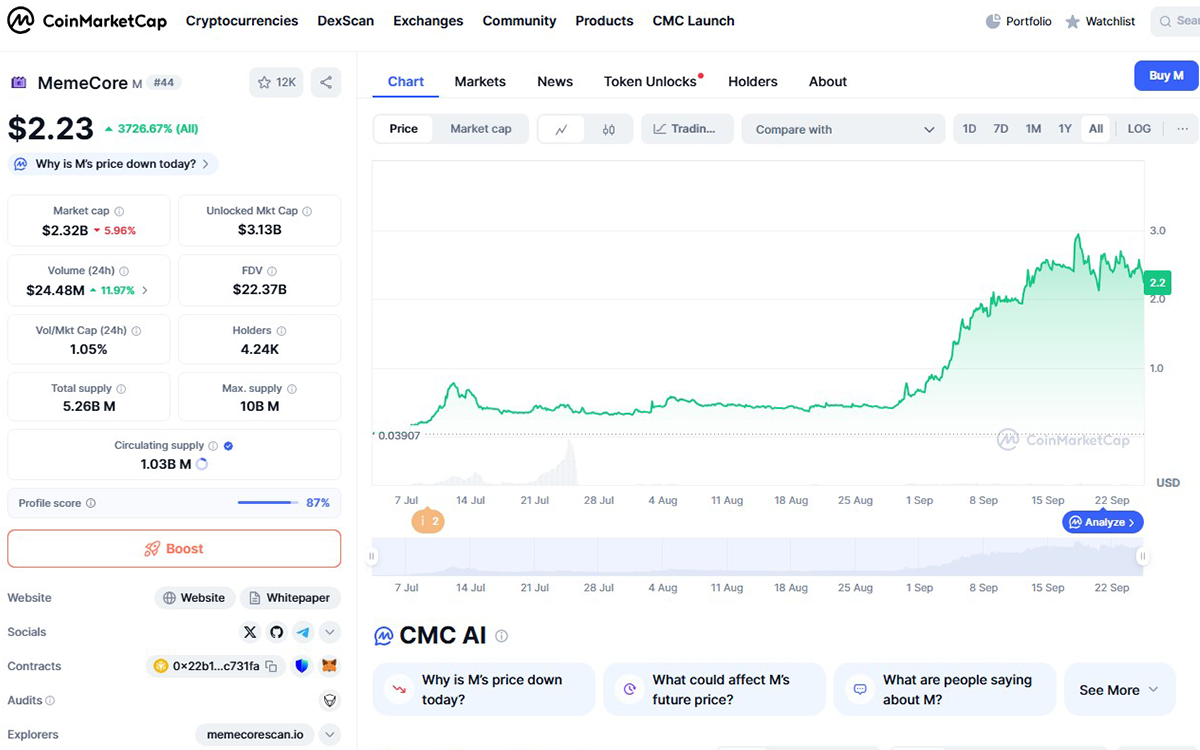Click the MetaMask fox icon
Image resolution: width=1200 pixels, height=750 pixels.
point(329,666)
